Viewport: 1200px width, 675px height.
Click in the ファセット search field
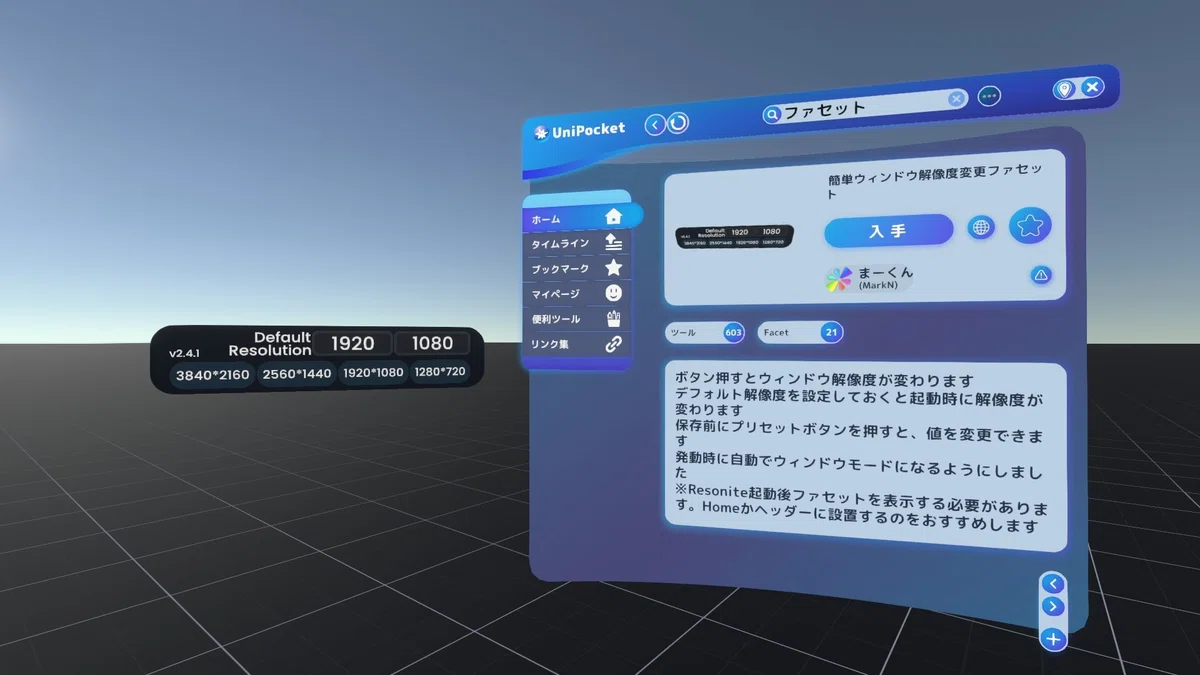coord(864,107)
